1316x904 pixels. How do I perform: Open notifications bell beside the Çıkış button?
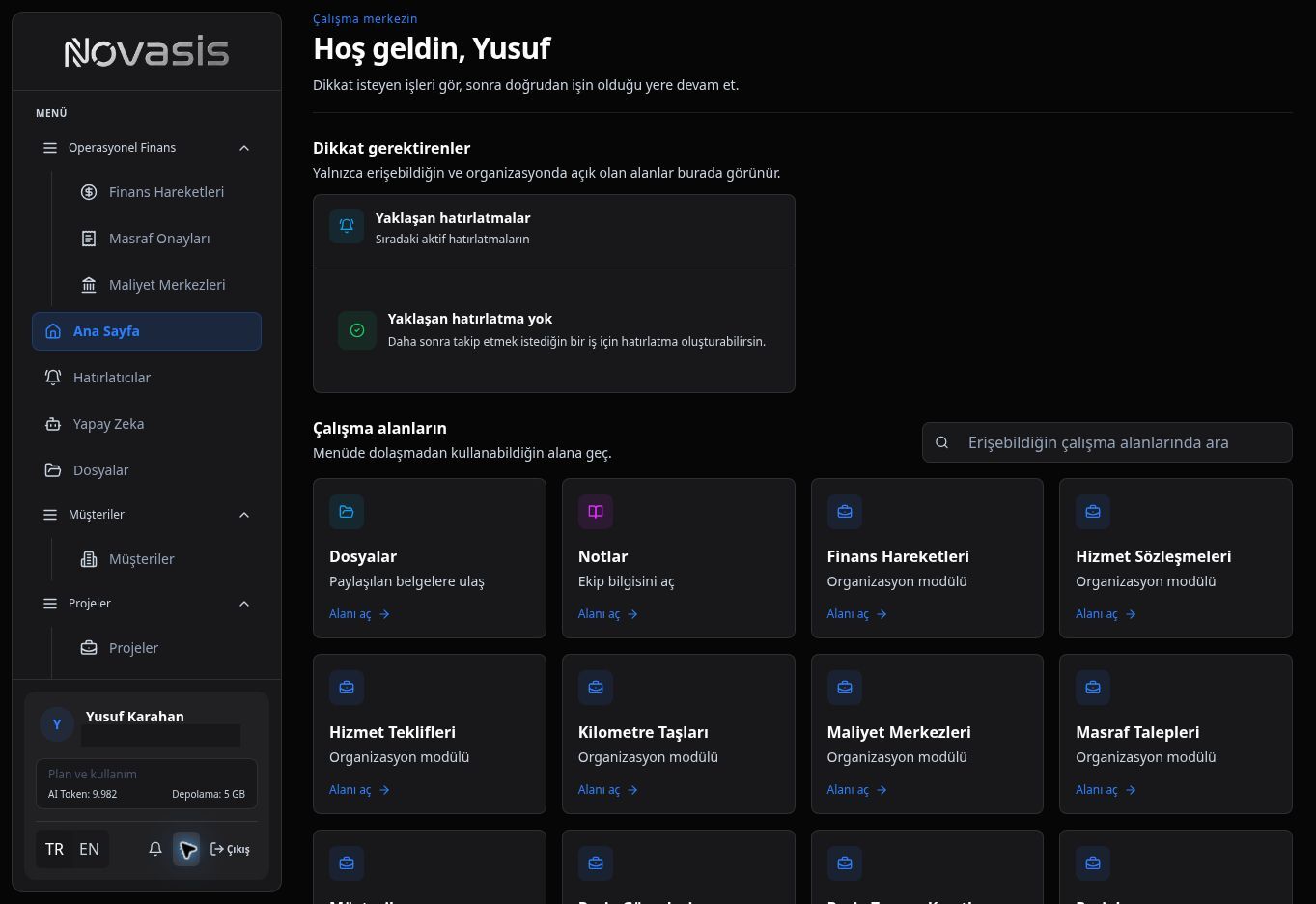pos(155,849)
